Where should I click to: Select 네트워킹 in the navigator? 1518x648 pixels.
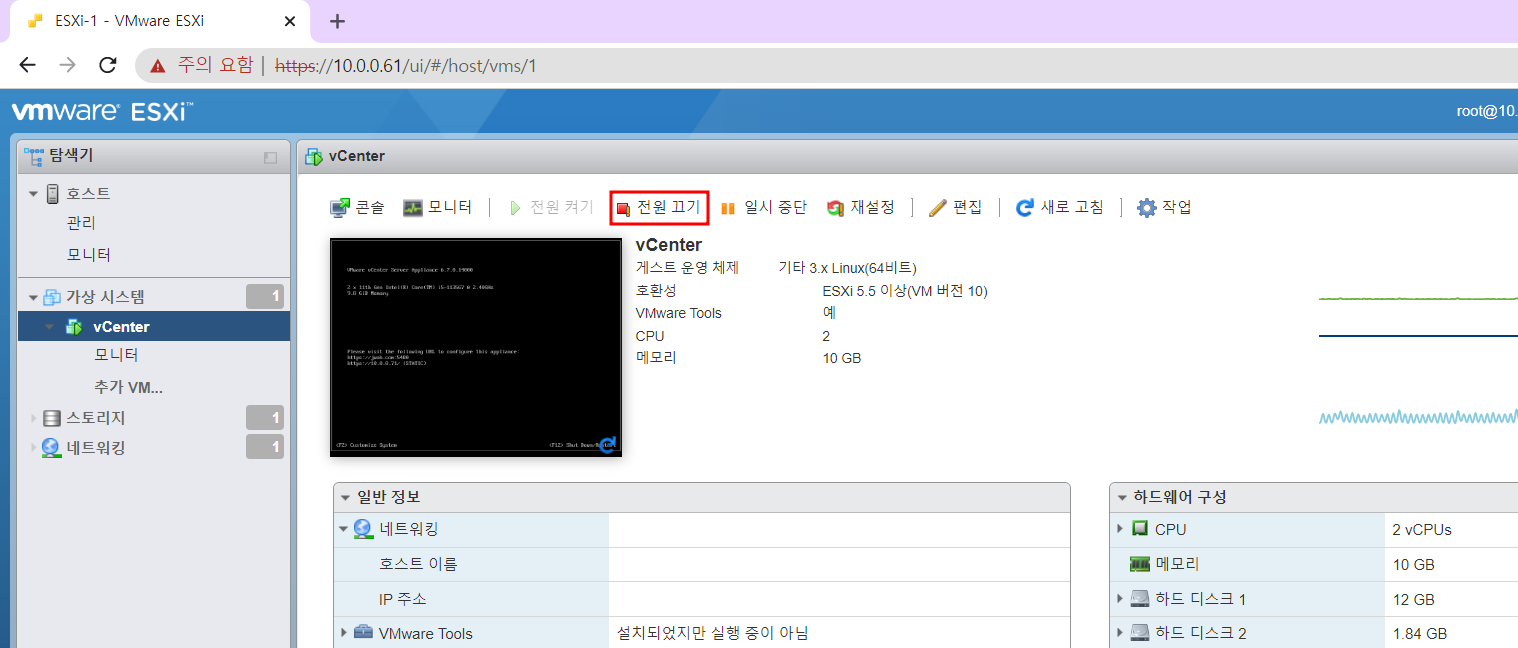96,448
